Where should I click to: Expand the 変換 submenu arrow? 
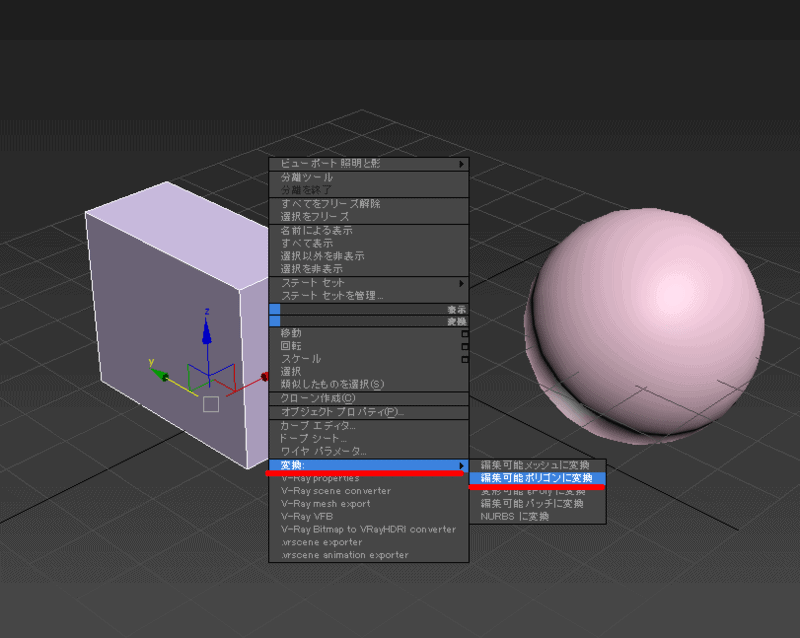pyautogui.click(x=461, y=465)
